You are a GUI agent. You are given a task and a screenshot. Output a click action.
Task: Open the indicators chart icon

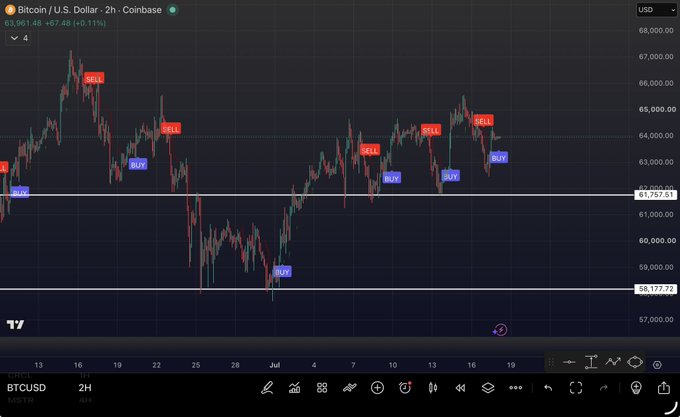(x=294, y=388)
